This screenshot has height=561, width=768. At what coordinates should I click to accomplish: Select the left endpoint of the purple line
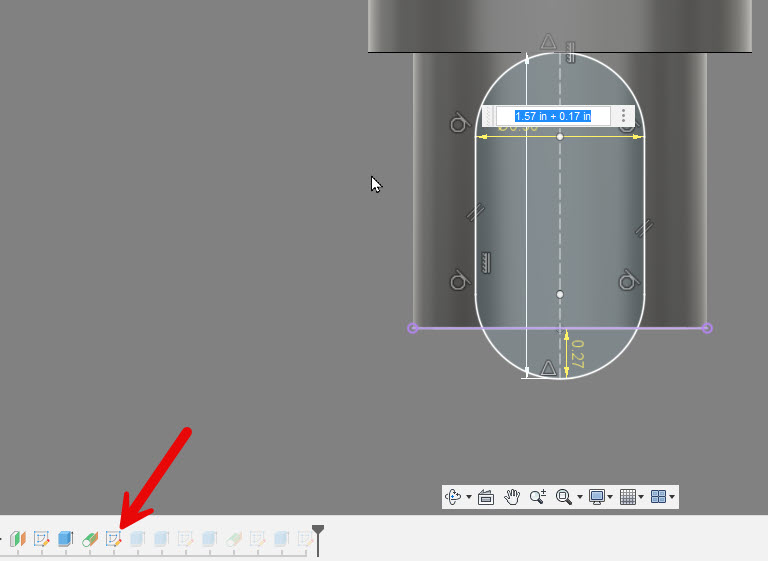click(x=412, y=328)
